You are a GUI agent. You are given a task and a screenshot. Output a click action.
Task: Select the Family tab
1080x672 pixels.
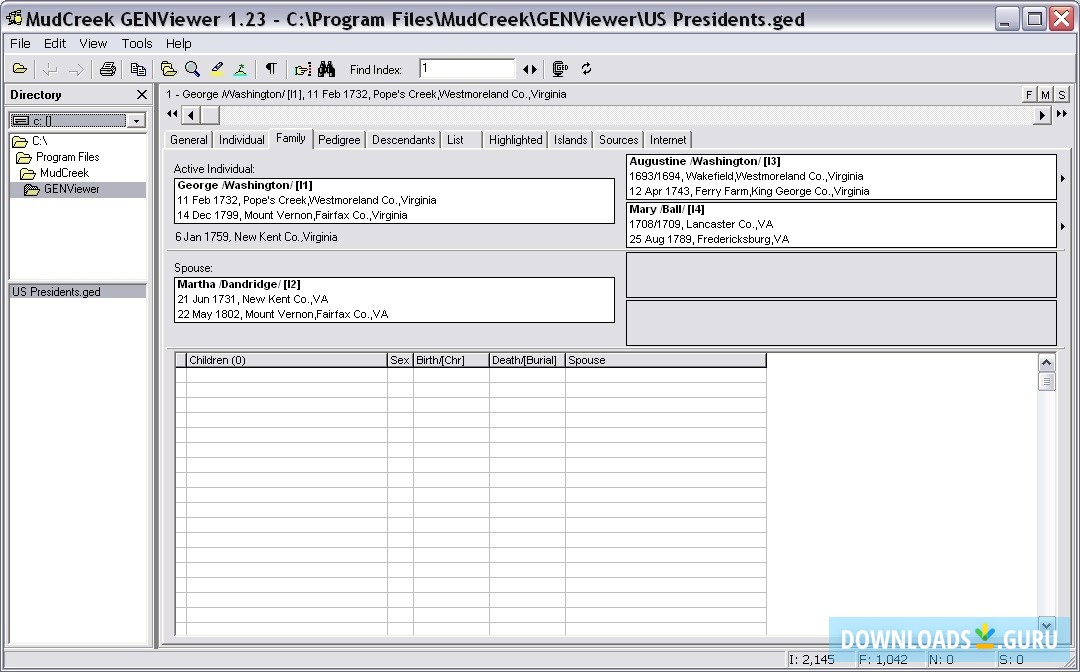291,138
